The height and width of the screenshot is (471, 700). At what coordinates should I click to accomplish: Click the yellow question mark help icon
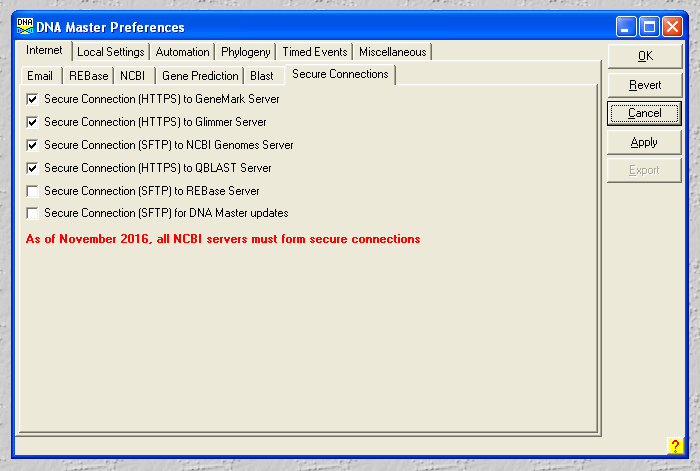point(675,446)
